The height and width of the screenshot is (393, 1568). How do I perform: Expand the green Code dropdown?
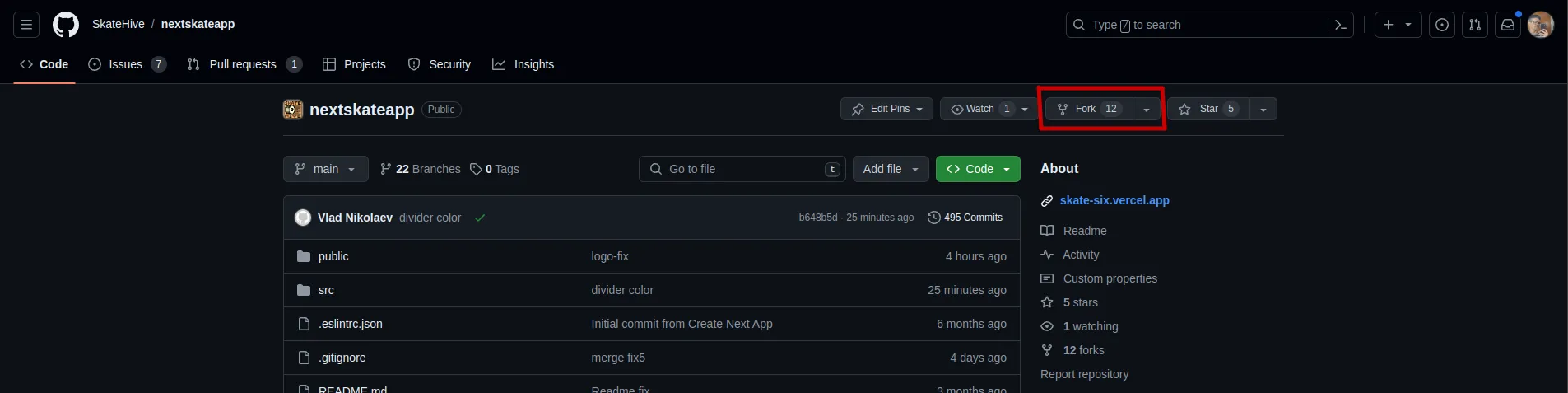tap(978, 169)
